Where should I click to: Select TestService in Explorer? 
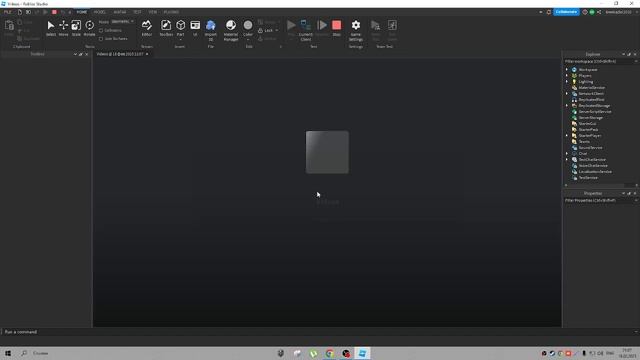coord(588,178)
